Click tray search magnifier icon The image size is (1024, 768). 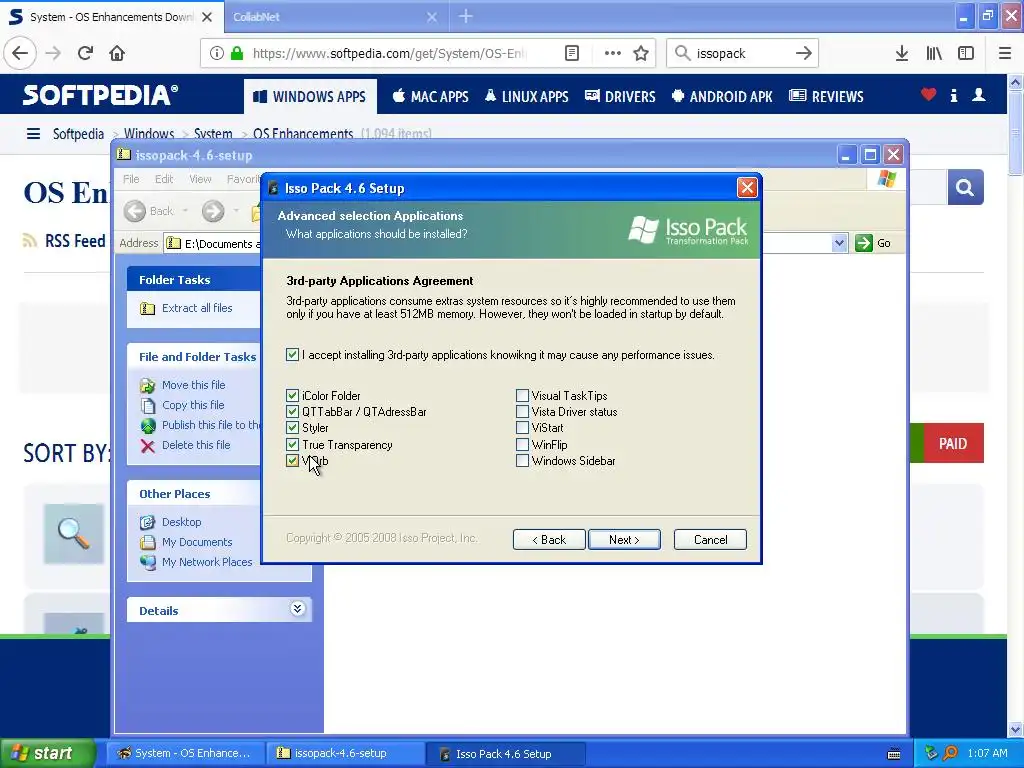point(950,753)
